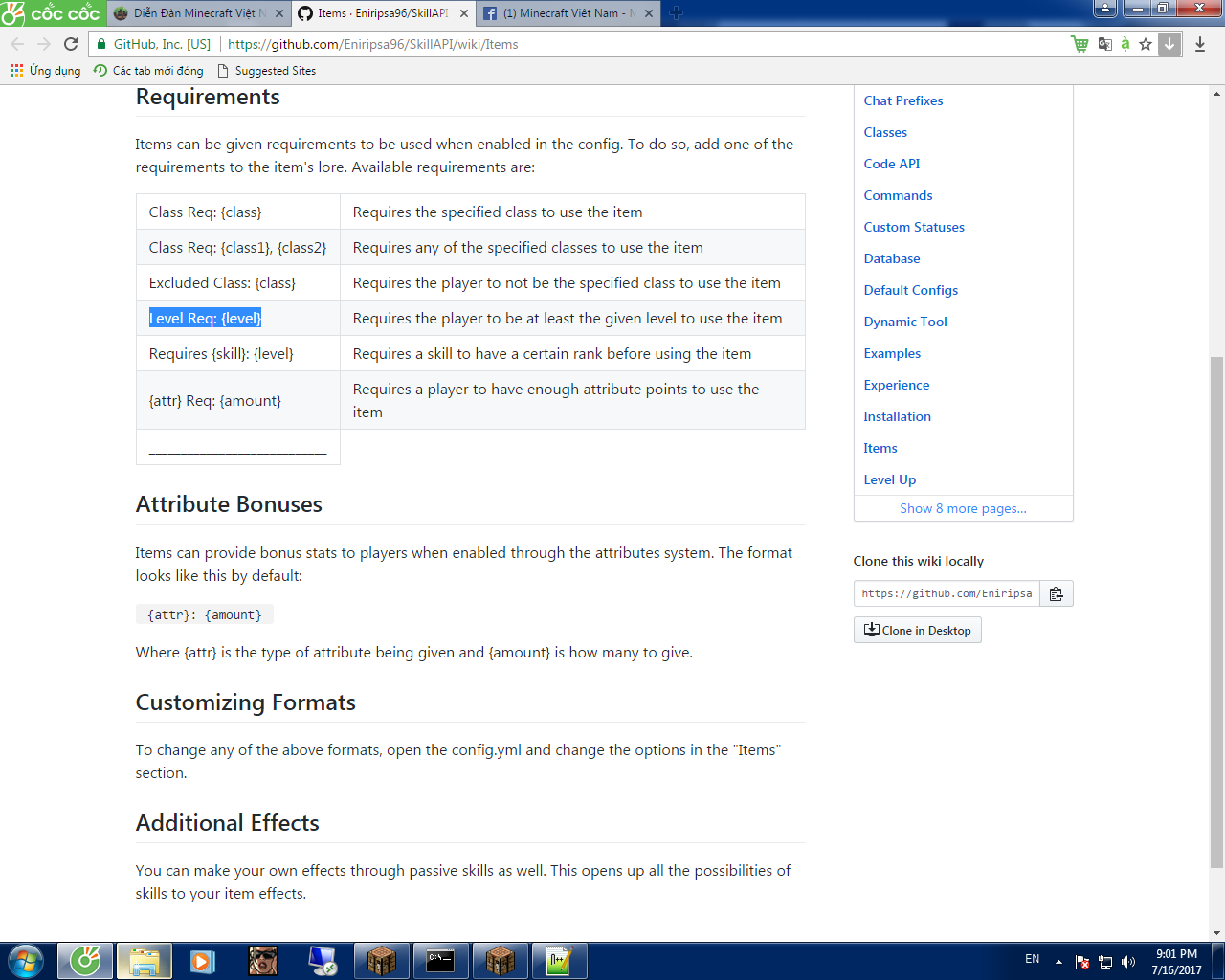Open the network connection tray icon

pos(1105,962)
